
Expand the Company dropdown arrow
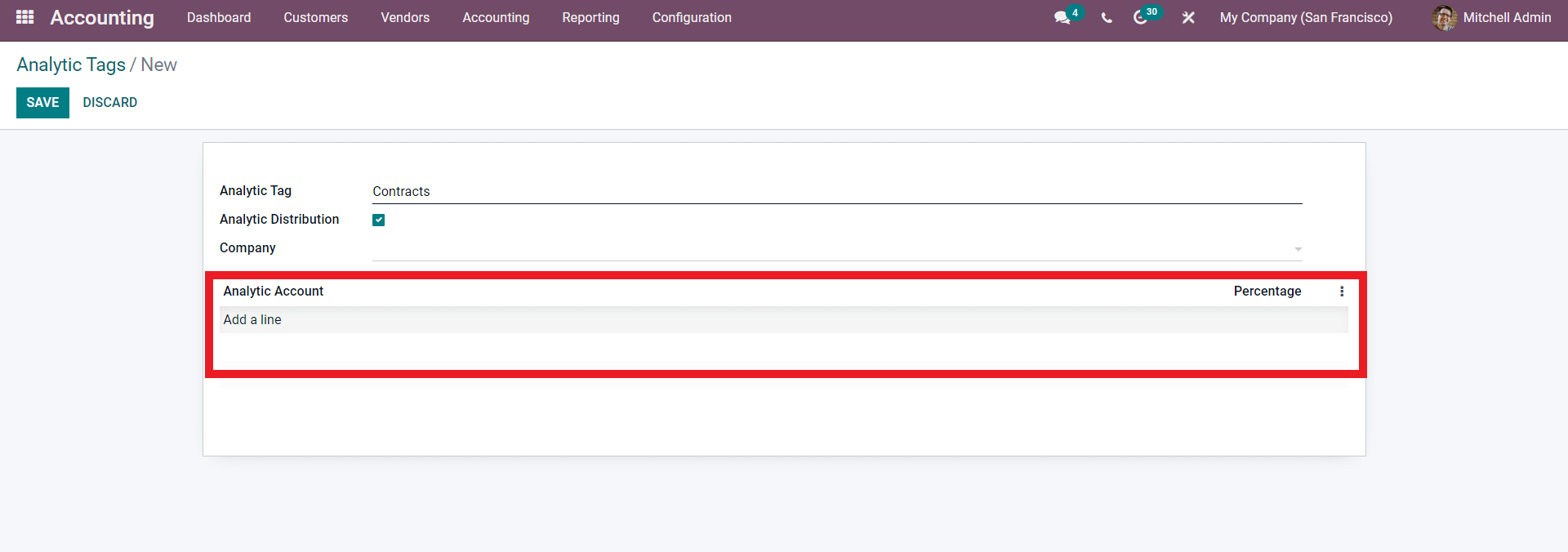(1298, 249)
